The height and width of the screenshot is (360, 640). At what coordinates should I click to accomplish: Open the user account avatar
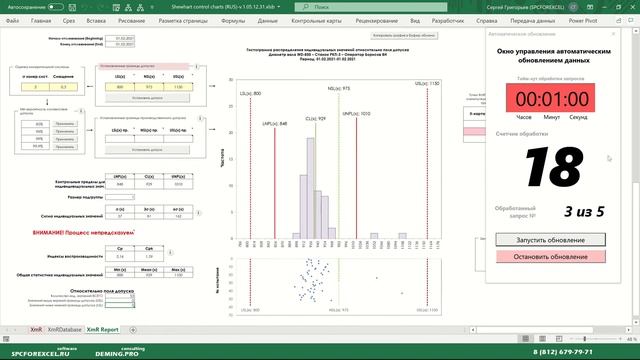coord(573,7)
